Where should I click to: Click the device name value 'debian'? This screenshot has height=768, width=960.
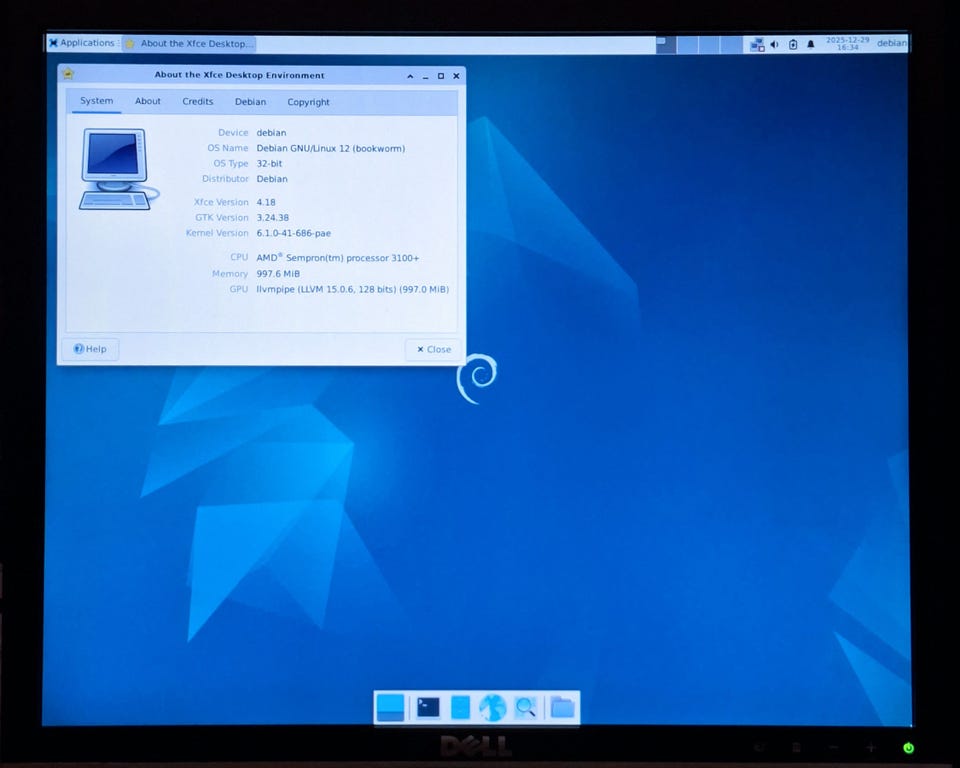(271, 132)
